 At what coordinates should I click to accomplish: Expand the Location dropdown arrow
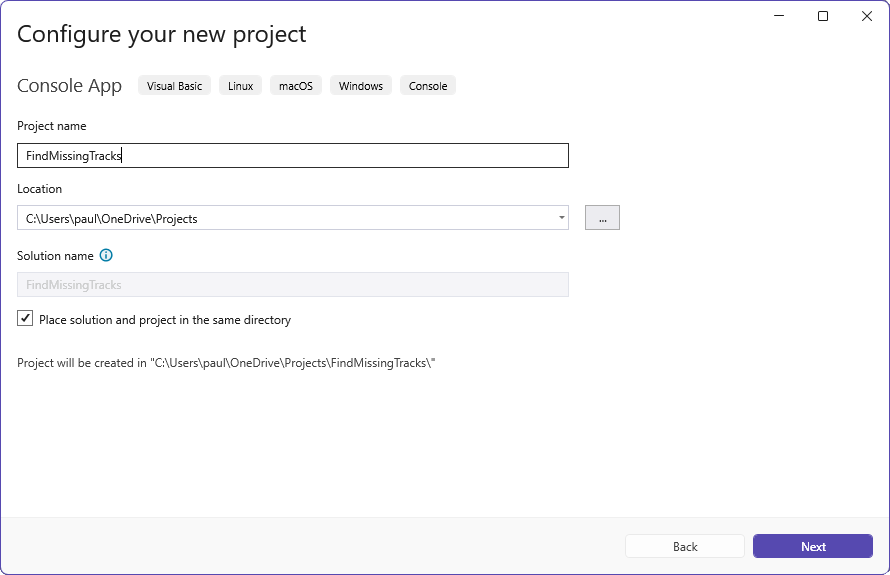pos(561,218)
